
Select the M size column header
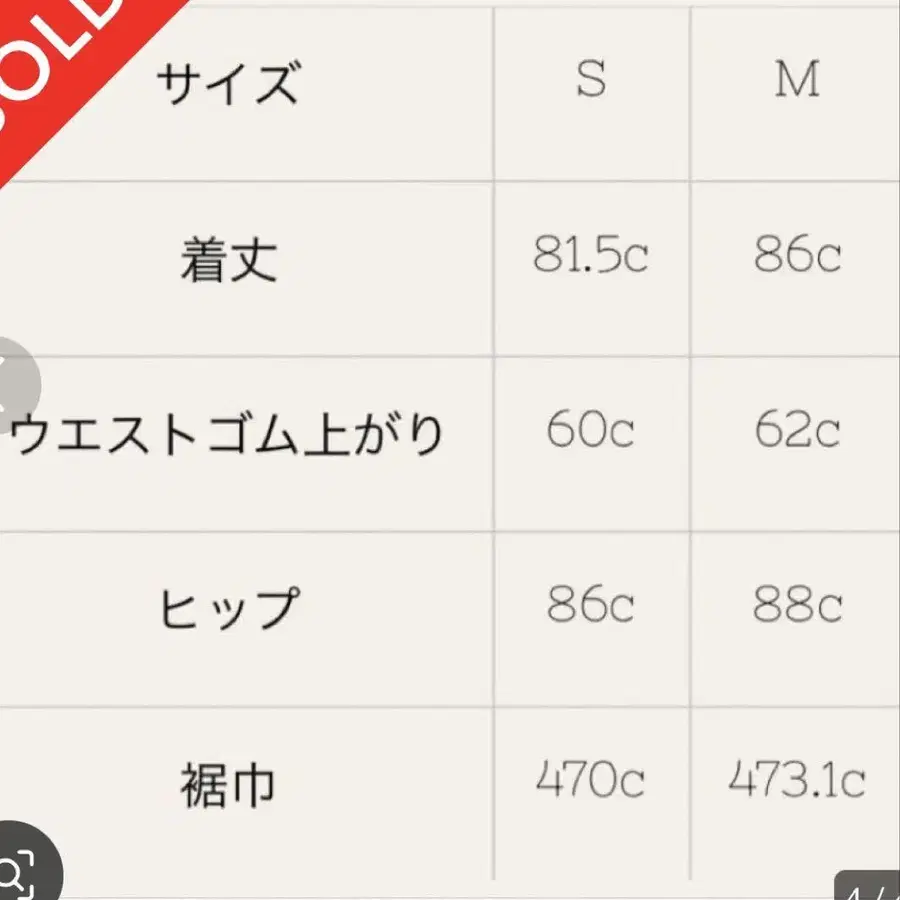click(797, 80)
